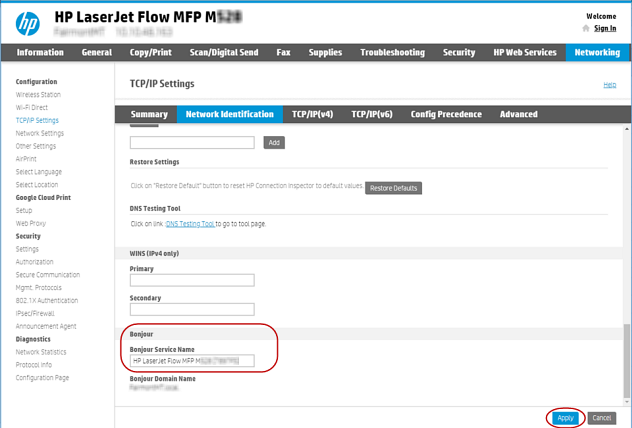Open the TCP/IP(v4) sub-tab
This screenshot has width=632, height=428.
[313, 114]
